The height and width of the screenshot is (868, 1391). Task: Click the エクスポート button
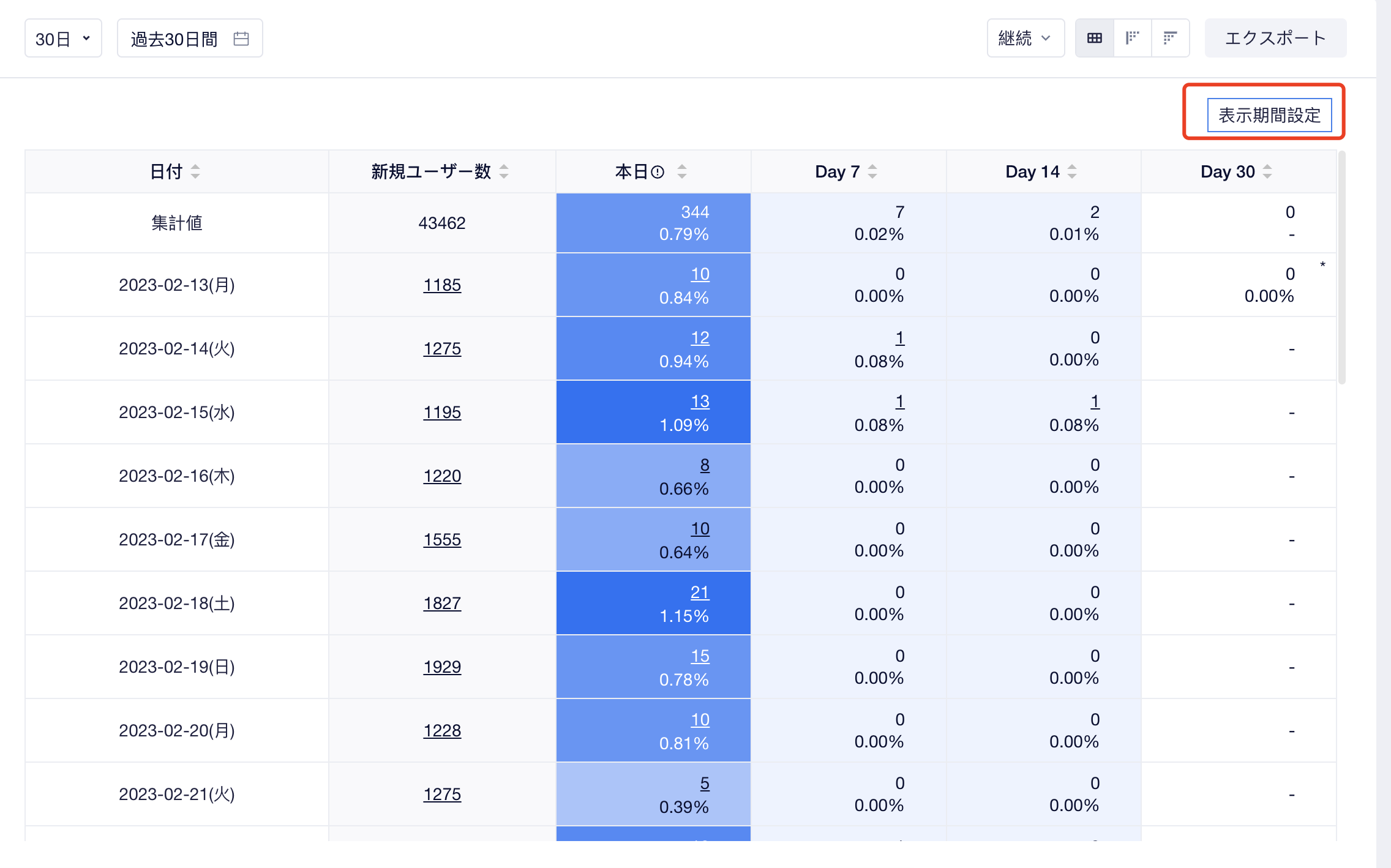(1275, 38)
